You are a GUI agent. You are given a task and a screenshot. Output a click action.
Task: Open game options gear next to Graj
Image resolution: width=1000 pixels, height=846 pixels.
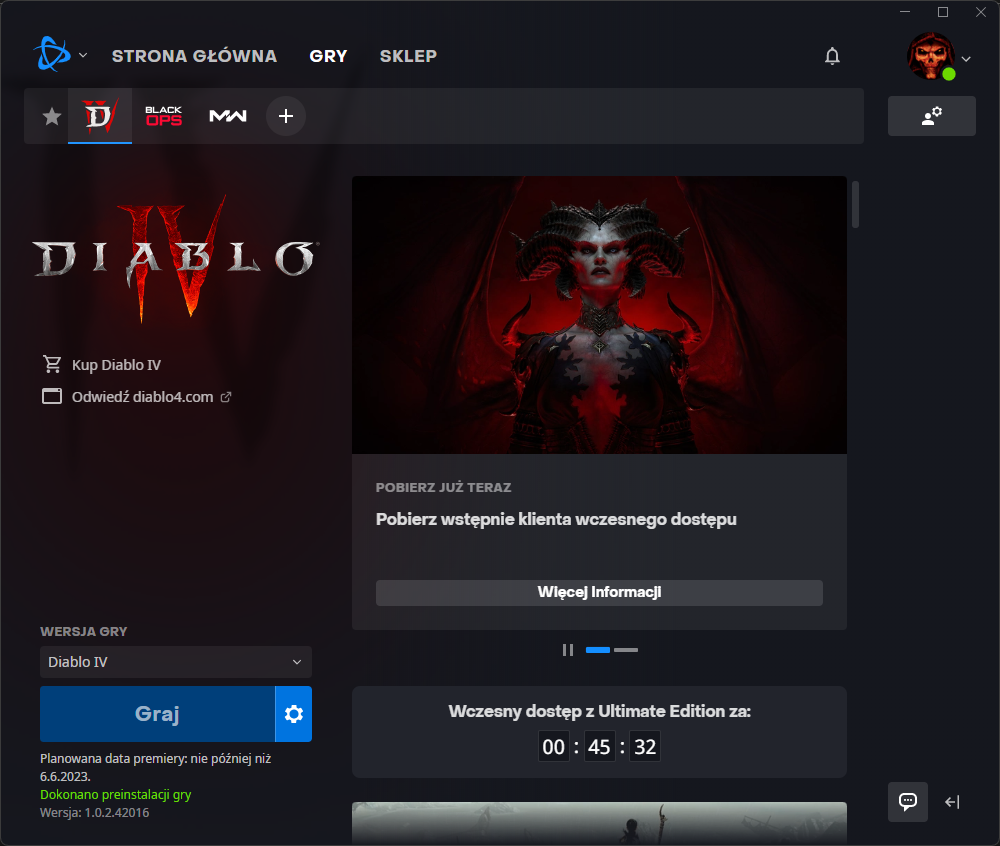[293, 714]
